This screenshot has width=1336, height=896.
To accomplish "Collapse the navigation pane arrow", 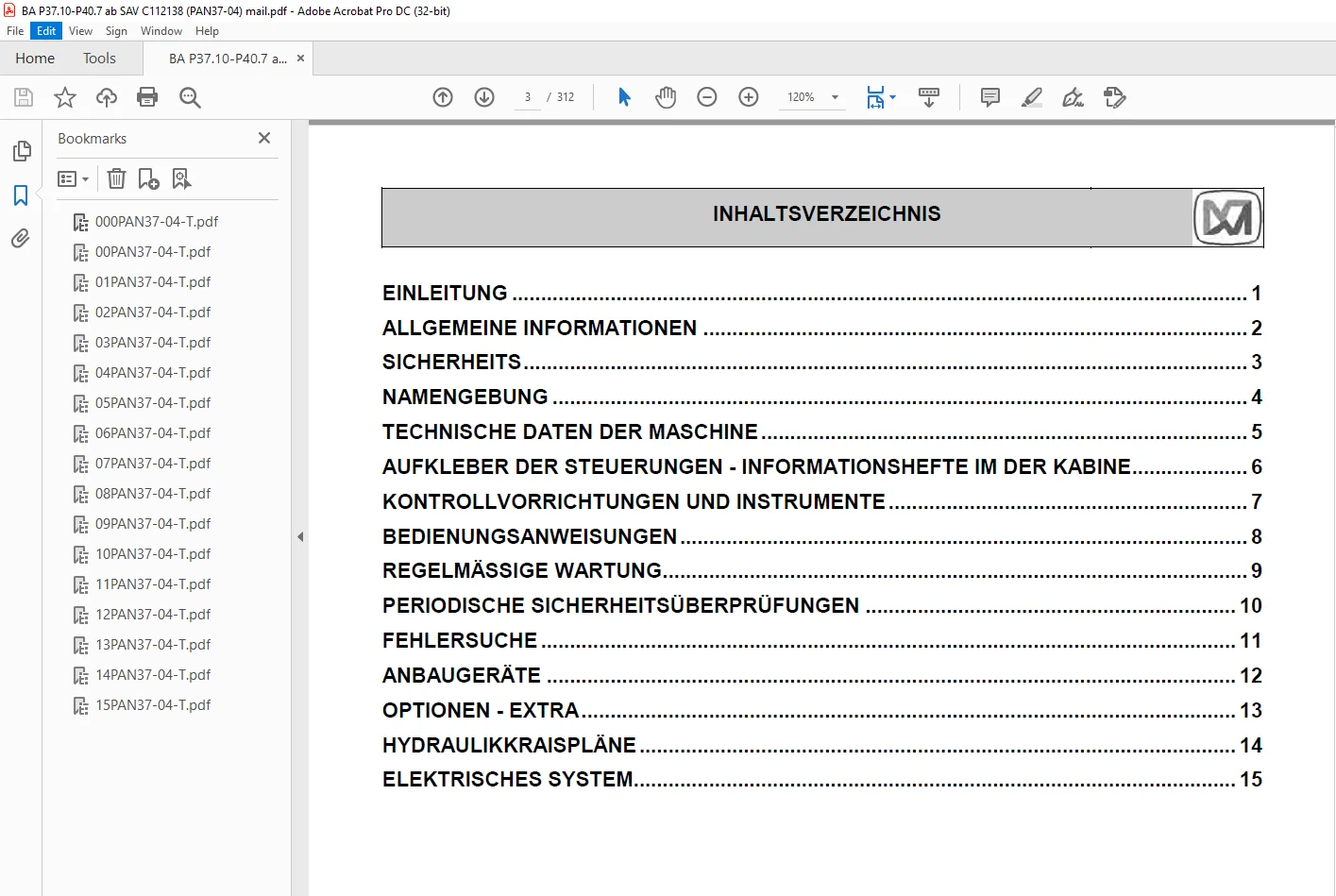I will pyautogui.click(x=300, y=536).
